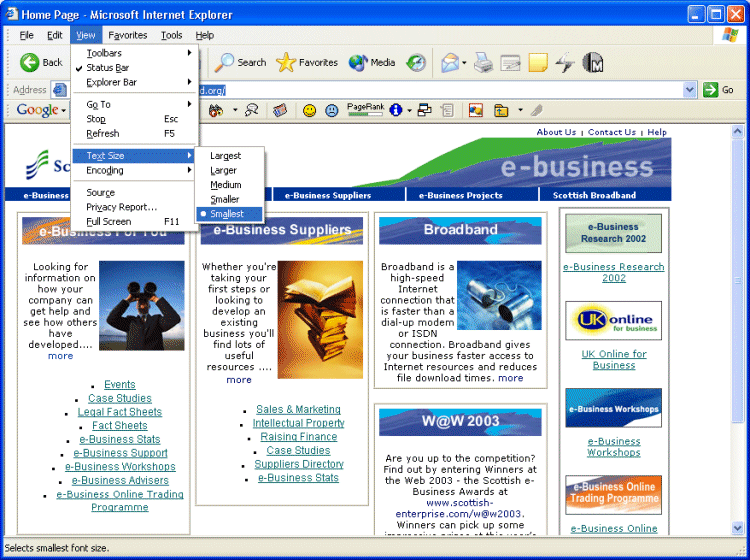Click the Windows flag logo icon
Image resolution: width=750 pixels, height=560 pixels.
(x=730, y=35)
